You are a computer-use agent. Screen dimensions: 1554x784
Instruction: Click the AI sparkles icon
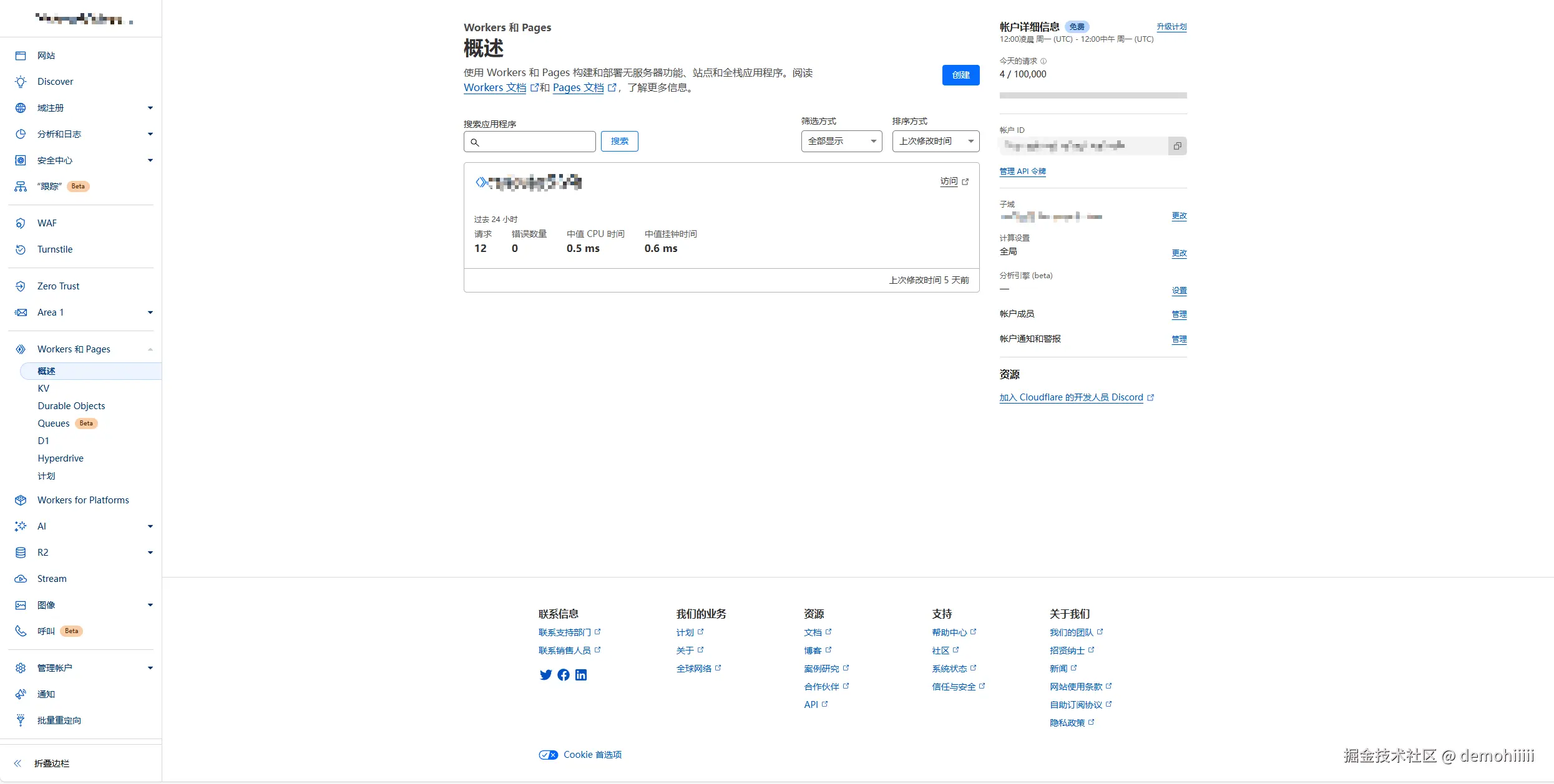(21, 526)
